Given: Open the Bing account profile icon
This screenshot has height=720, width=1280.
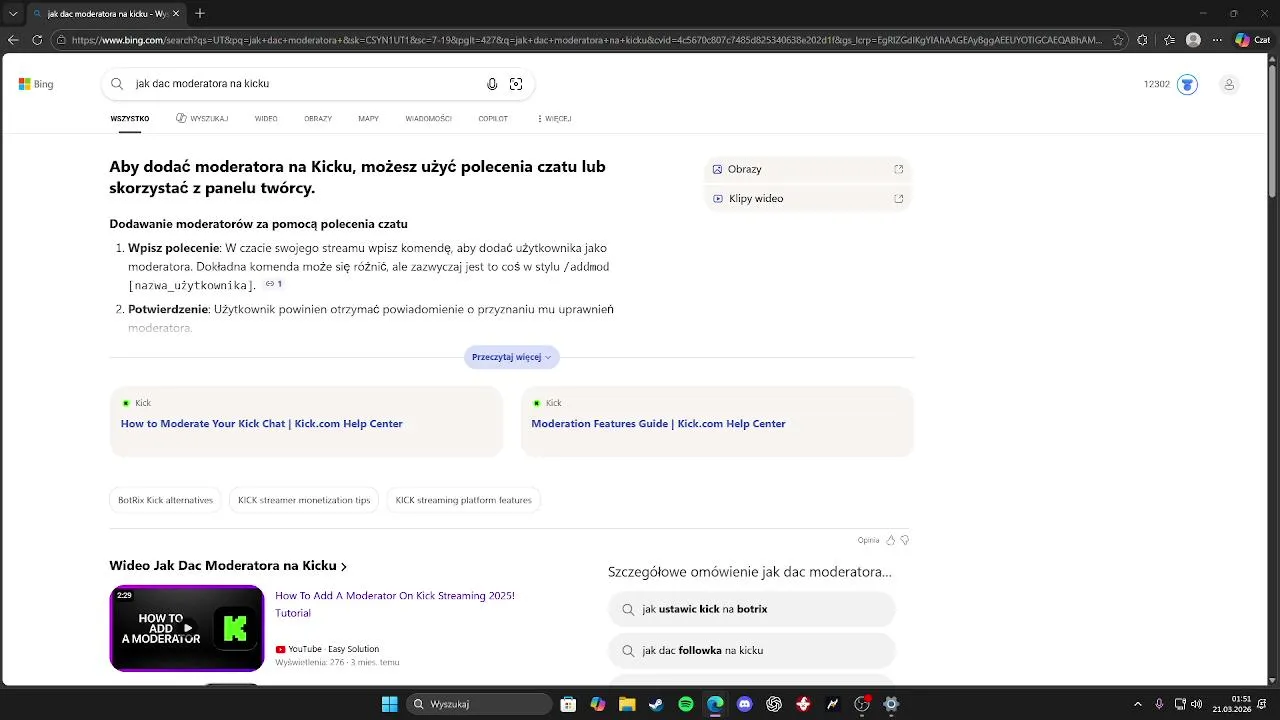Looking at the screenshot, I should (x=1229, y=84).
